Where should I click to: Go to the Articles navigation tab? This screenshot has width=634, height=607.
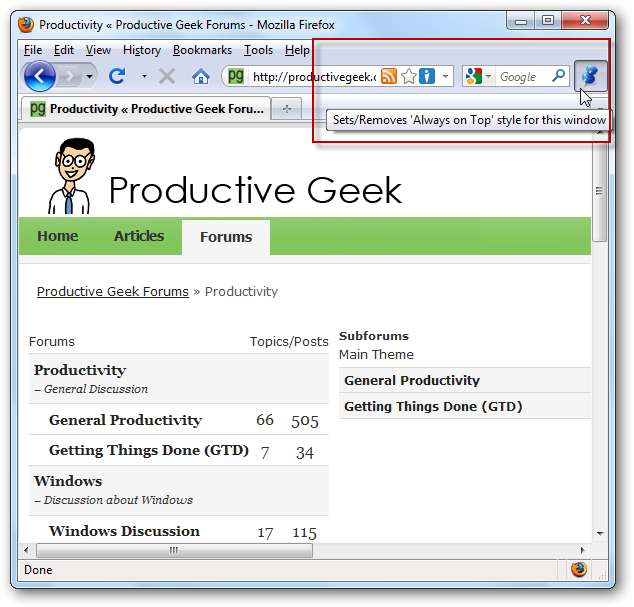(139, 236)
